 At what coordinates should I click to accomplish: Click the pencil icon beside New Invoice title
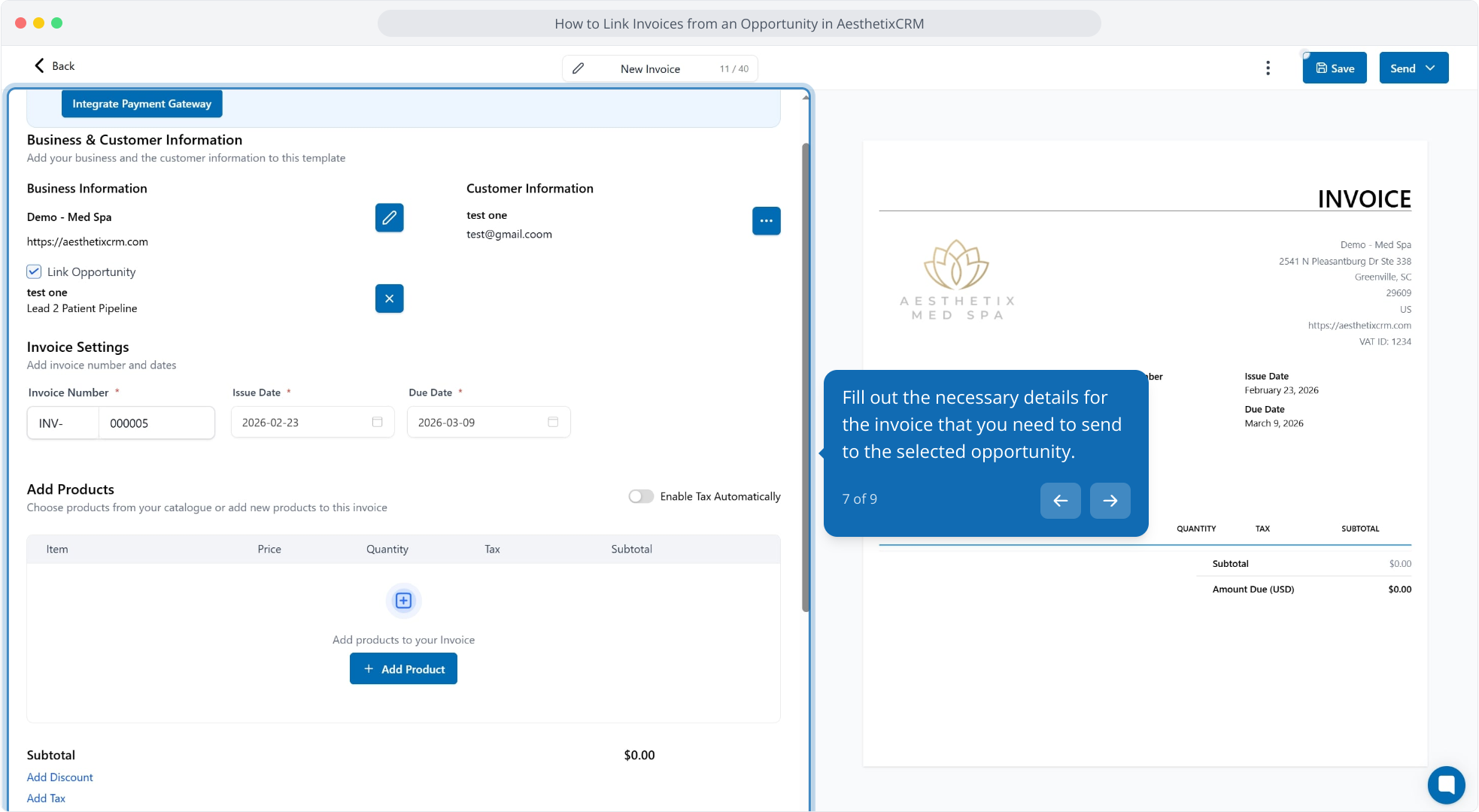coord(578,68)
